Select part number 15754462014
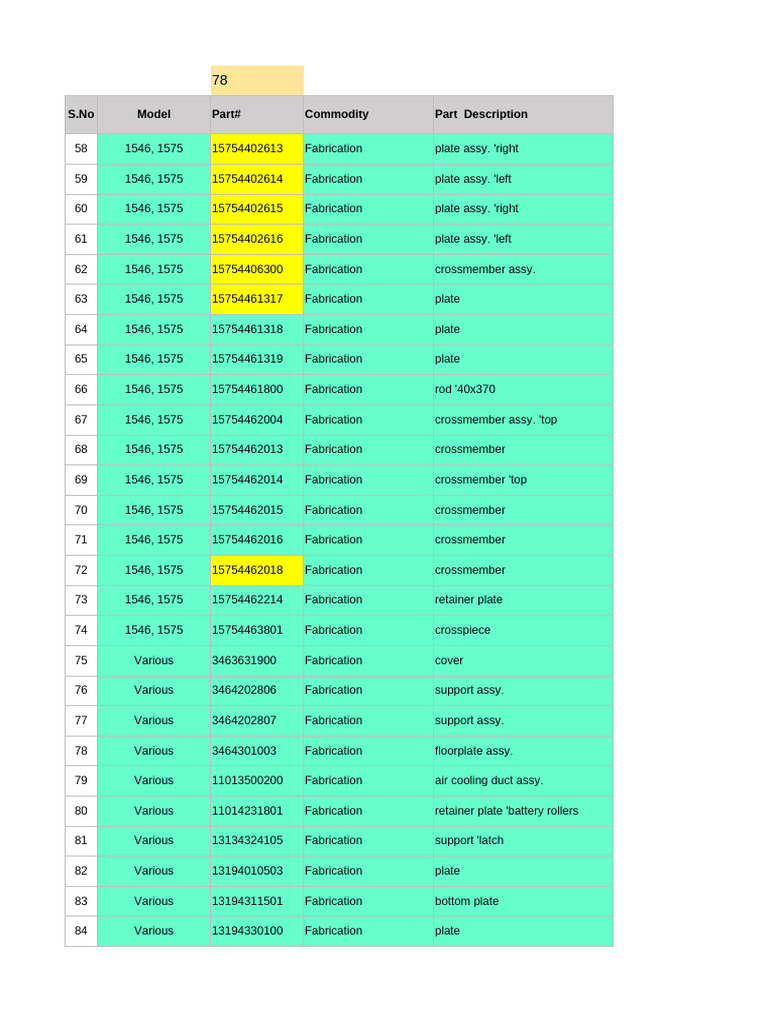 click(257, 479)
